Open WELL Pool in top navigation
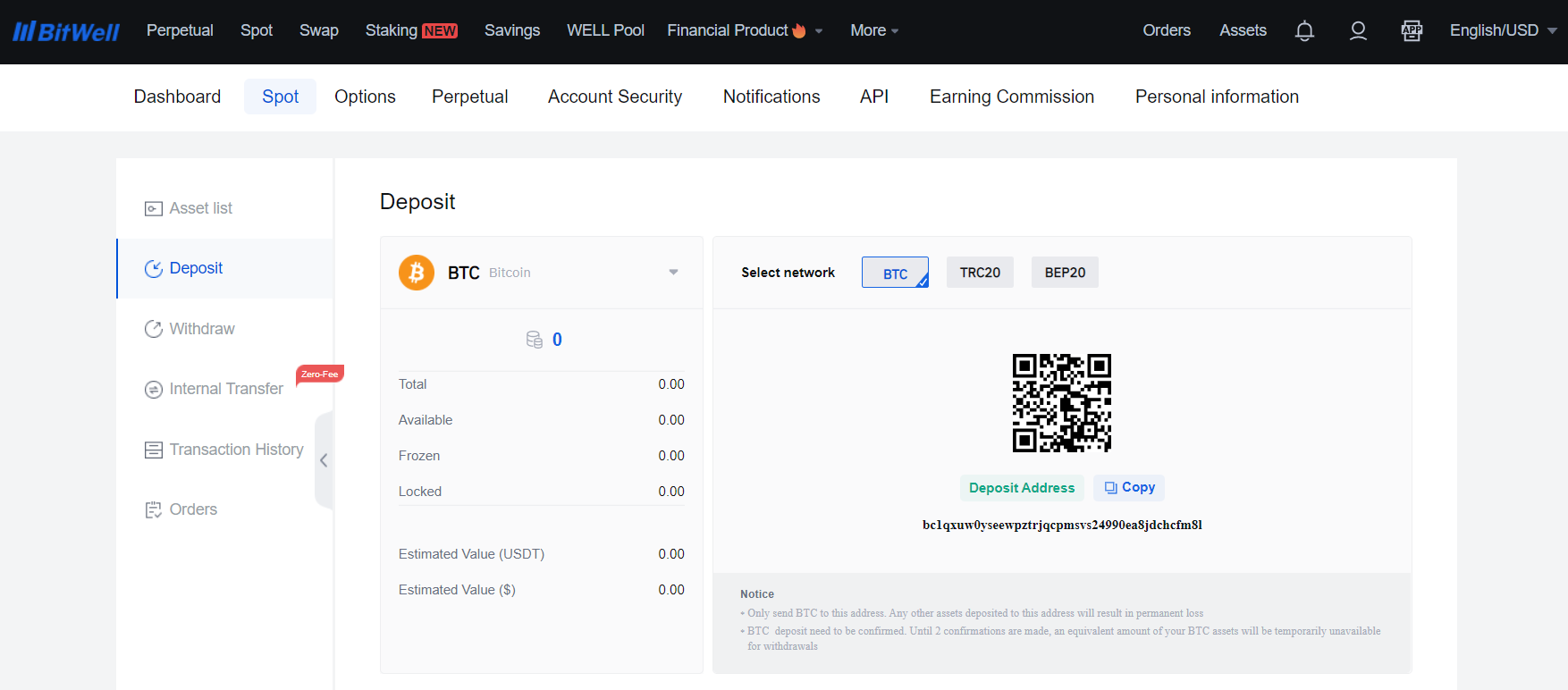This screenshot has height=690, width=1568. [605, 30]
